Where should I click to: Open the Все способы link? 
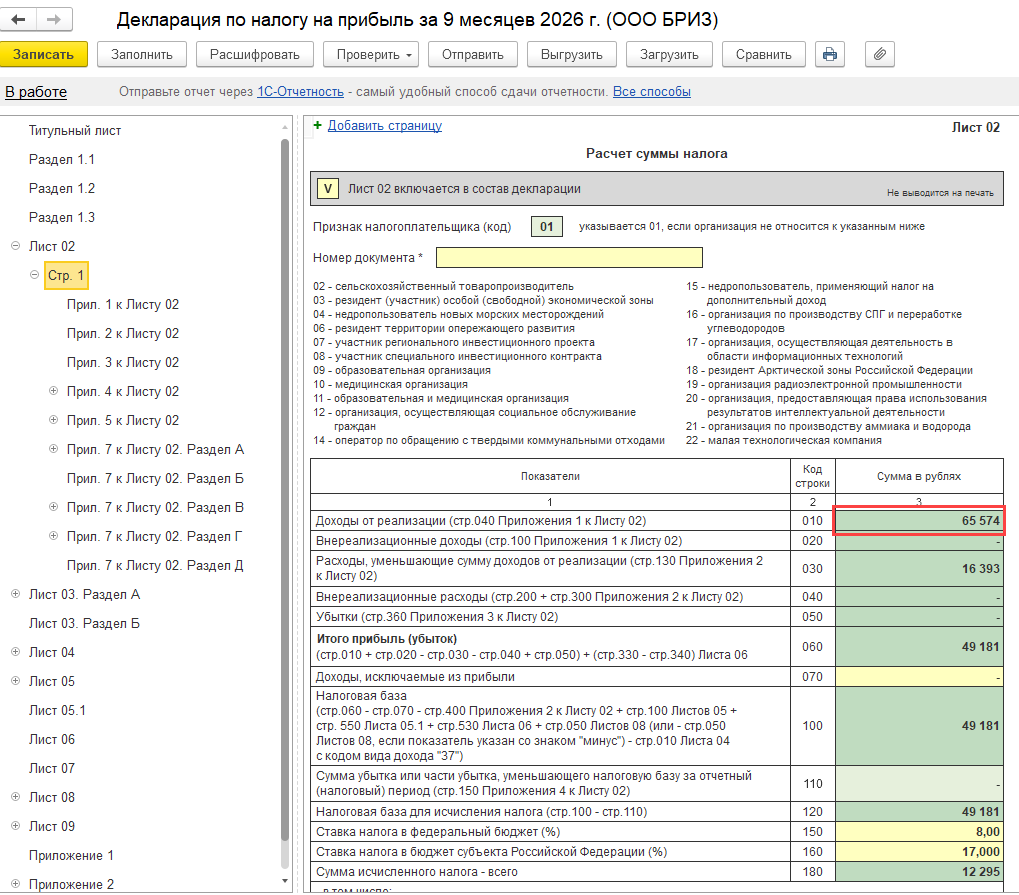[x=652, y=92]
